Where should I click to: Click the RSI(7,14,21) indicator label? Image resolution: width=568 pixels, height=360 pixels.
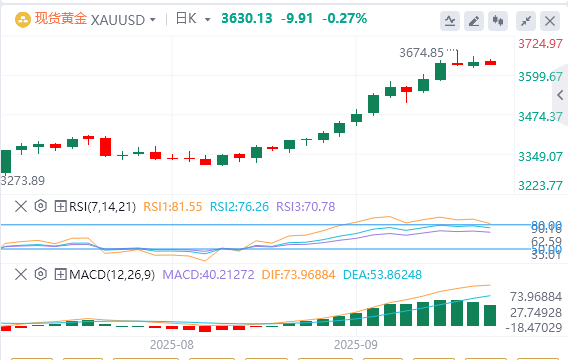click(103, 206)
